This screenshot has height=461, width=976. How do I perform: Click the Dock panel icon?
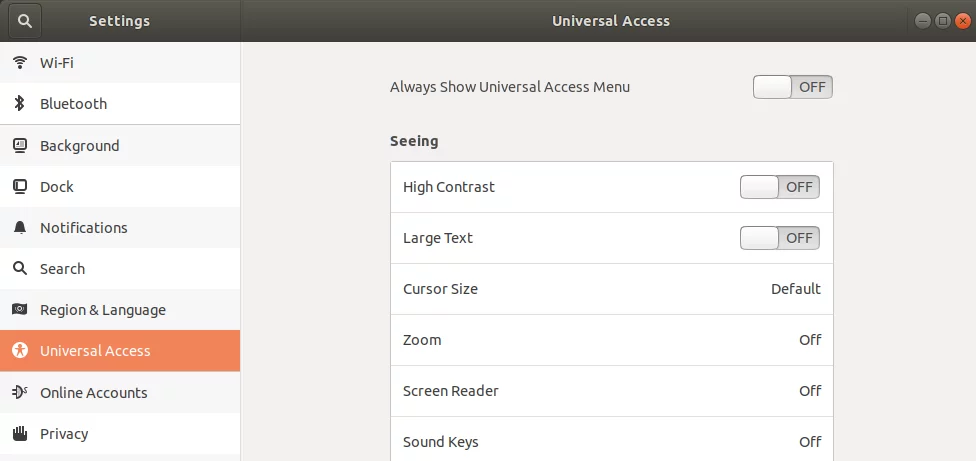coord(20,187)
